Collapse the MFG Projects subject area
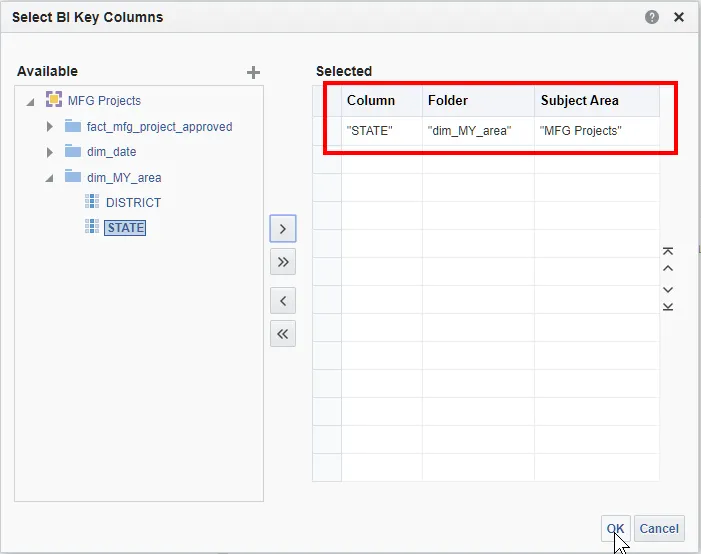Screen dimensions: 701x554 pos(30,101)
